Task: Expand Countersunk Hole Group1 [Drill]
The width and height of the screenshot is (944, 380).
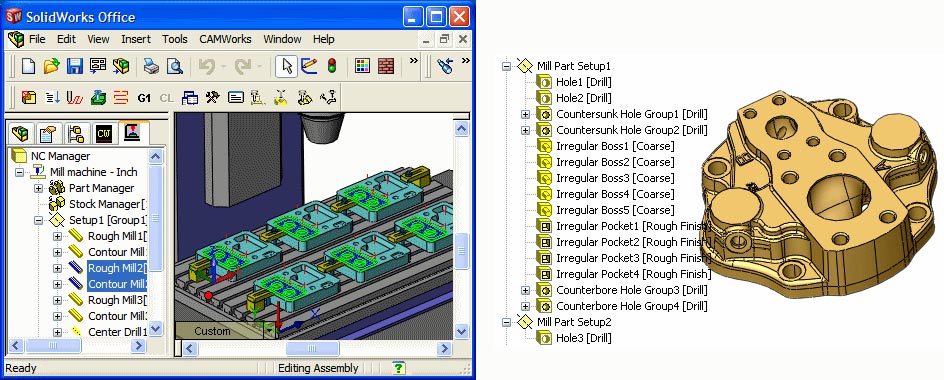Action: [525, 114]
